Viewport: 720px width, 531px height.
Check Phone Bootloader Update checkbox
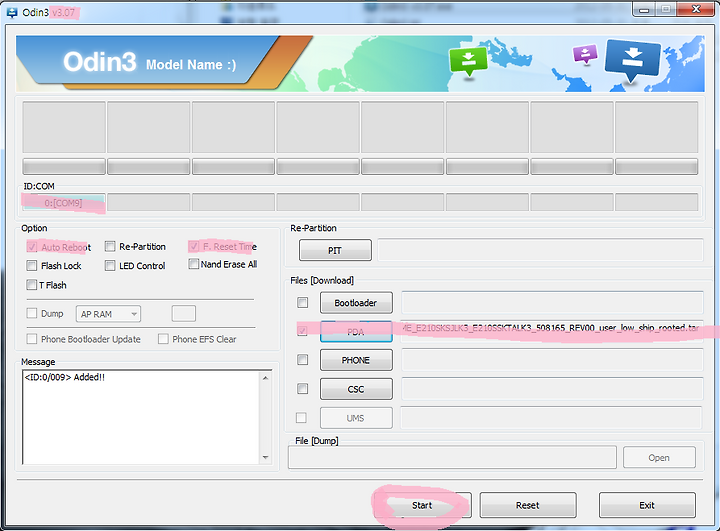pos(32,339)
